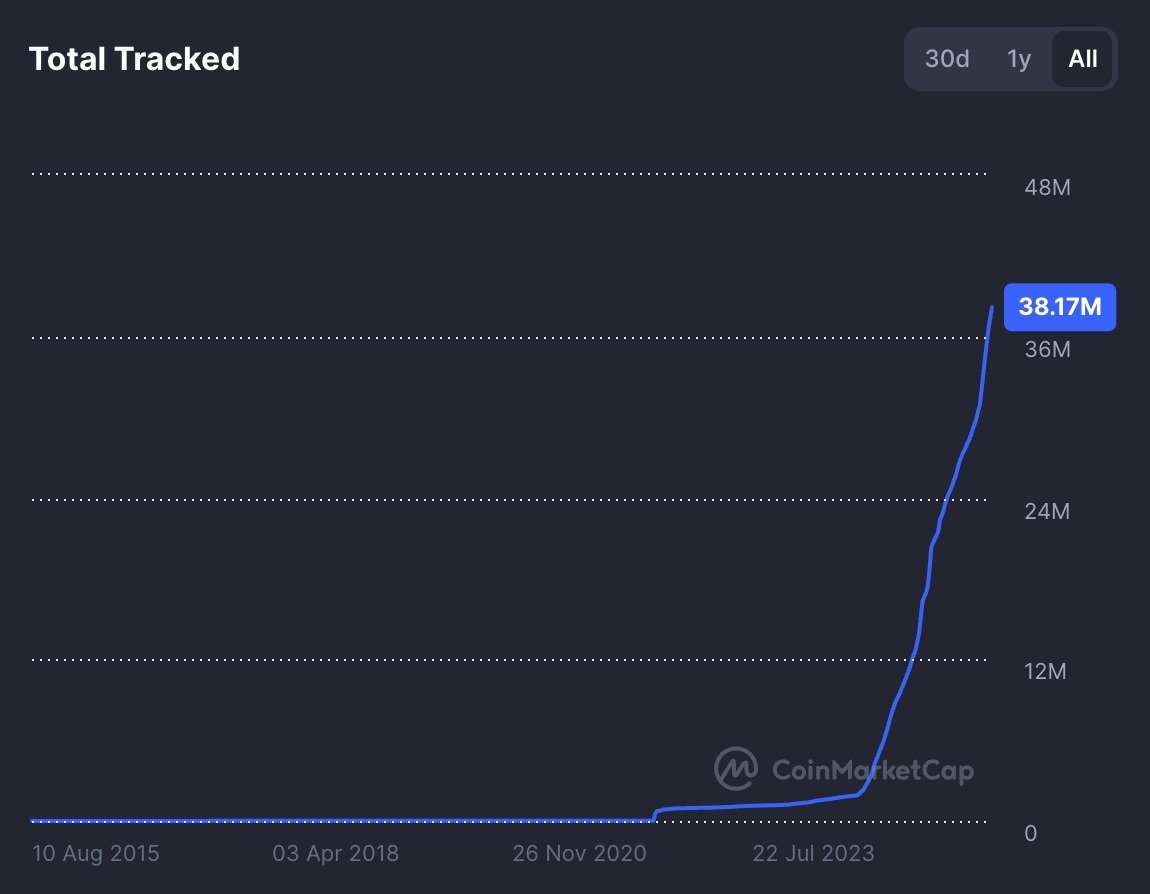Select the Total Tracked title
Image resolution: width=1150 pixels, height=894 pixels.
coord(135,59)
